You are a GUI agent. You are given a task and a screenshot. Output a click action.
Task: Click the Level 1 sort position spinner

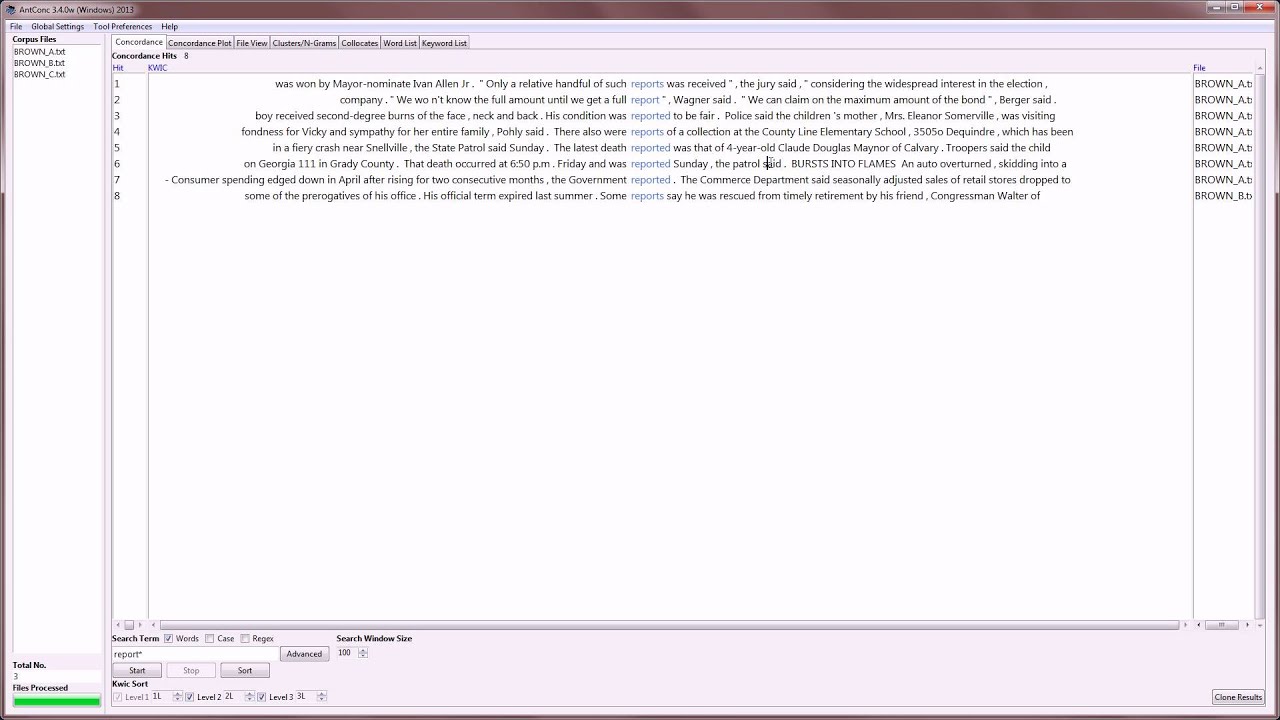(177, 697)
